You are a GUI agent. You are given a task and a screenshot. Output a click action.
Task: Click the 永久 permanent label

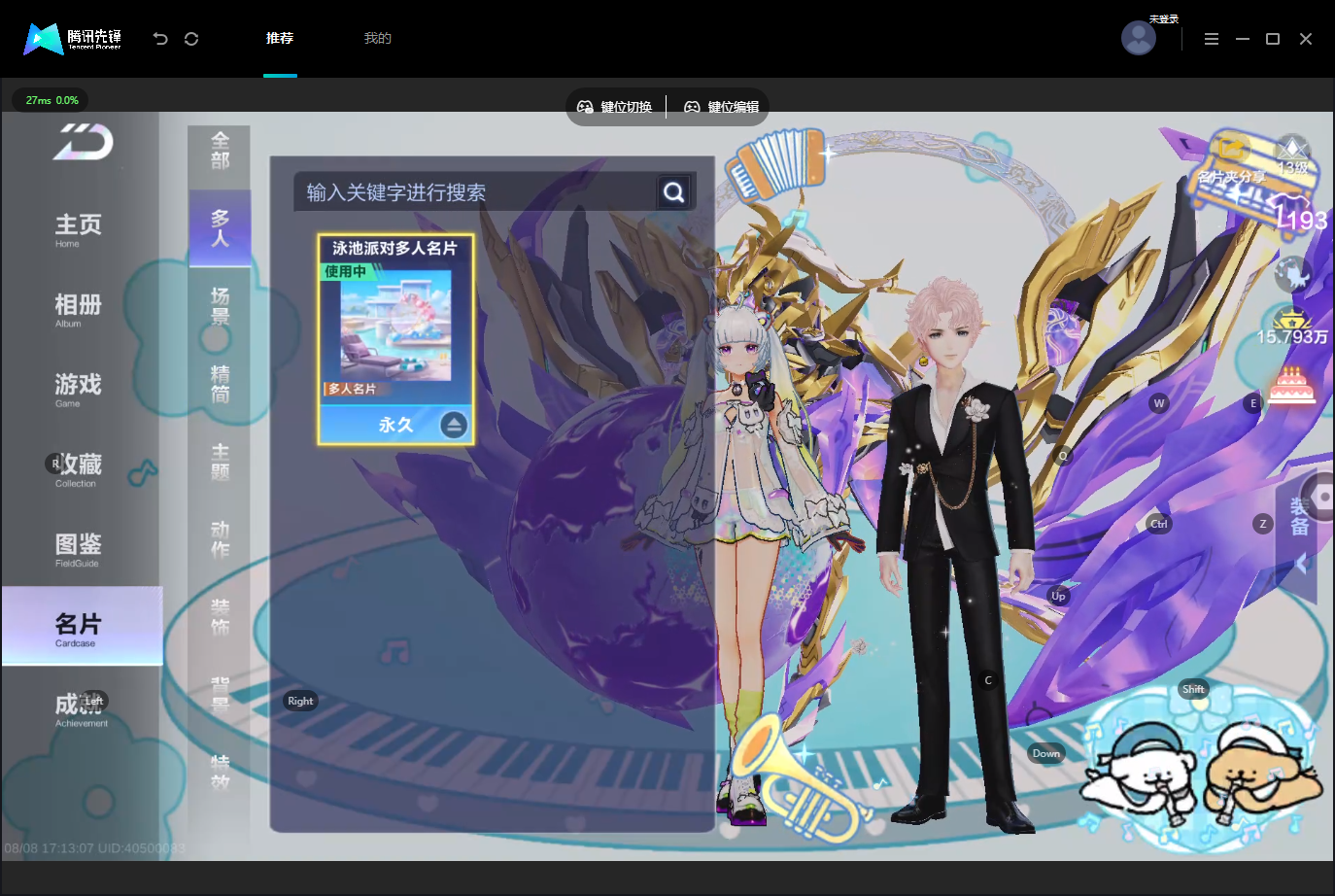395,425
